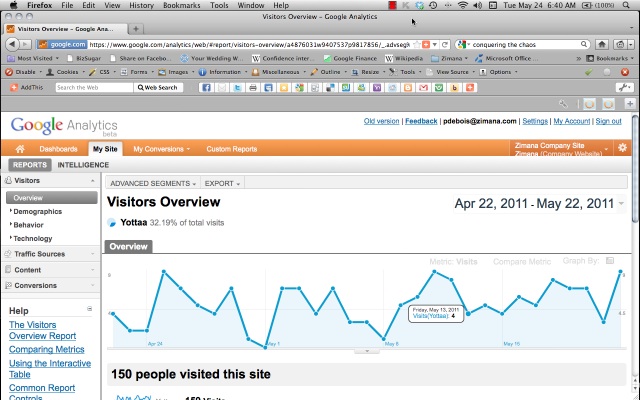The width and height of the screenshot is (640, 400).
Task: Click the Graph By icon above the chart
Action: tap(610, 260)
